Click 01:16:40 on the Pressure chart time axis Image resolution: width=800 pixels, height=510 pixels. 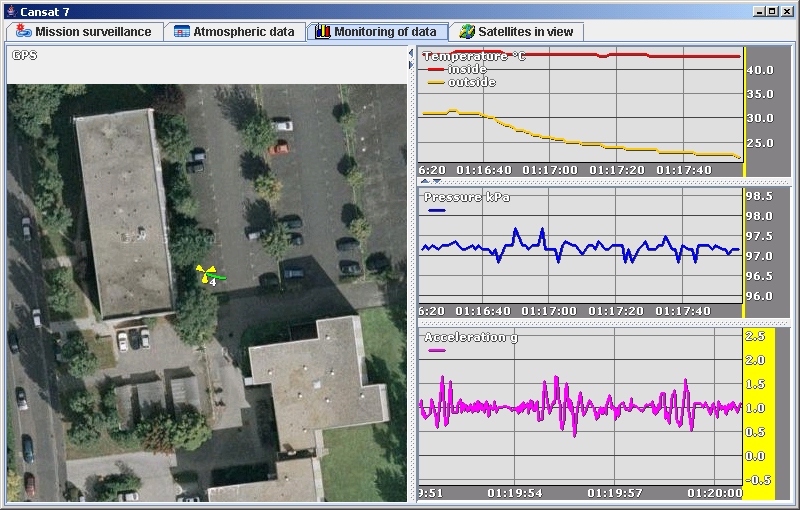tap(483, 311)
